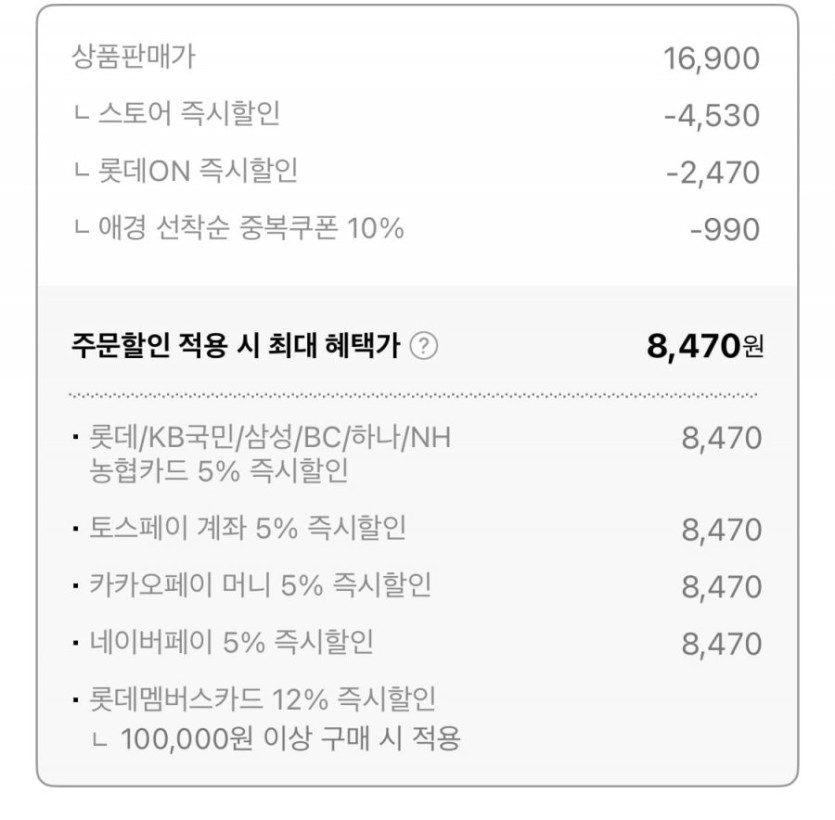835x820 pixels.
Task: Click the -4,530 discount amount
Action: 711,115
